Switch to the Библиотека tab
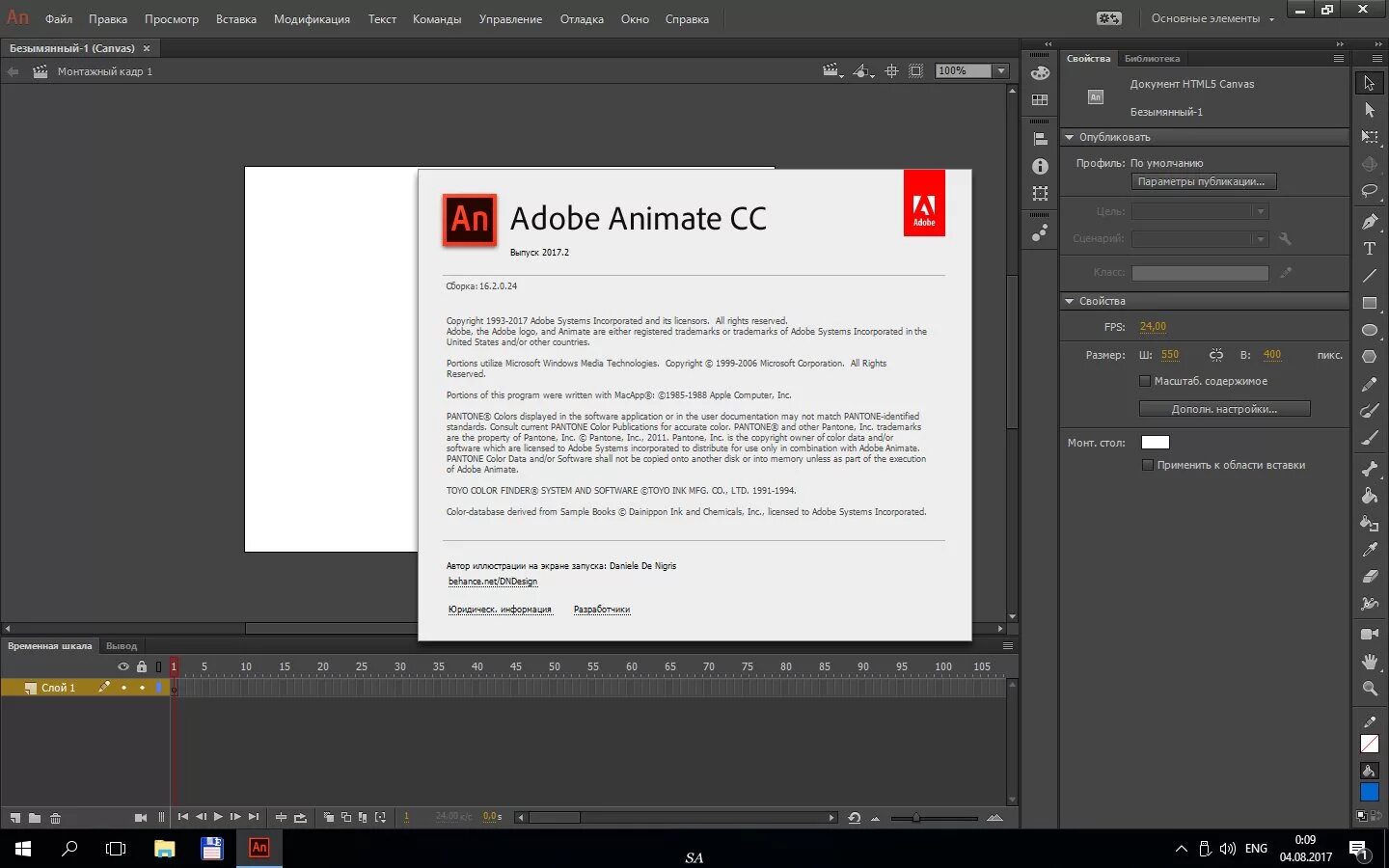This screenshot has width=1389, height=868. (x=1152, y=59)
